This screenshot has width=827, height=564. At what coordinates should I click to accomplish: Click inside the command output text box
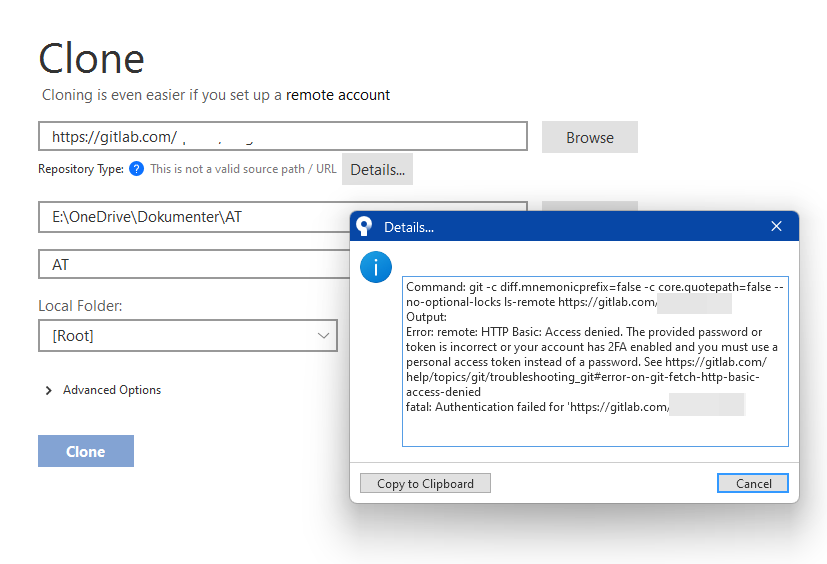pos(595,361)
